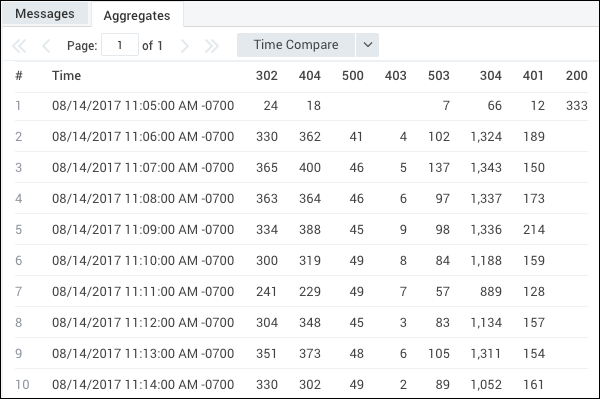This screenshot has width=600, height=399.
Task: Click the Time Compare button
Action: coord(296,45)
